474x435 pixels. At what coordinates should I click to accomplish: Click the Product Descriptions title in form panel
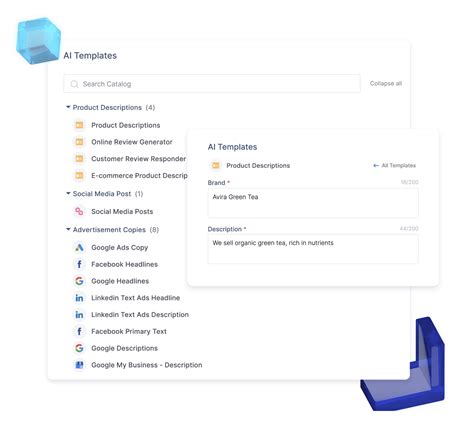258,166
